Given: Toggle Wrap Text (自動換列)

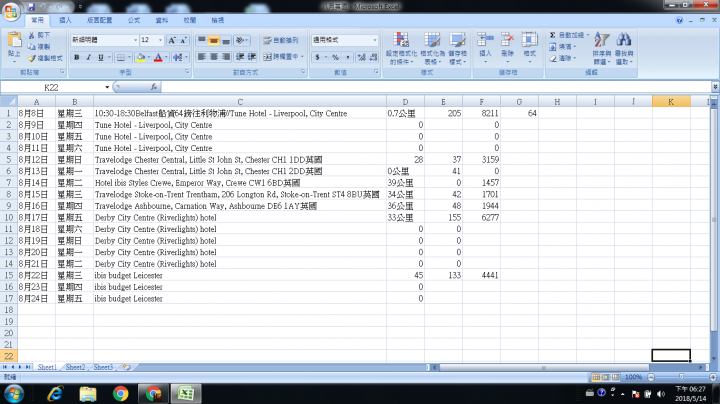Looking at the screenshot, I should pyautogui.click(x=281, y=40).
